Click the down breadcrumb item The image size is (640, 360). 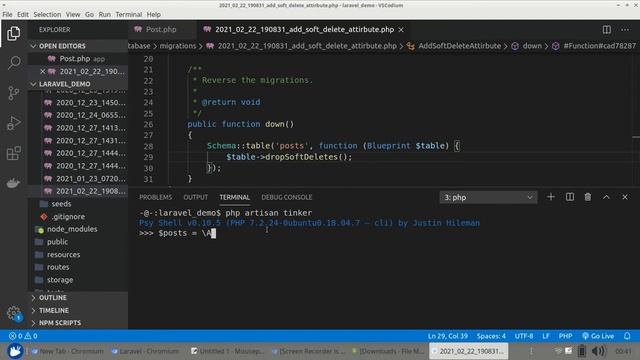[x=532, y=46]
